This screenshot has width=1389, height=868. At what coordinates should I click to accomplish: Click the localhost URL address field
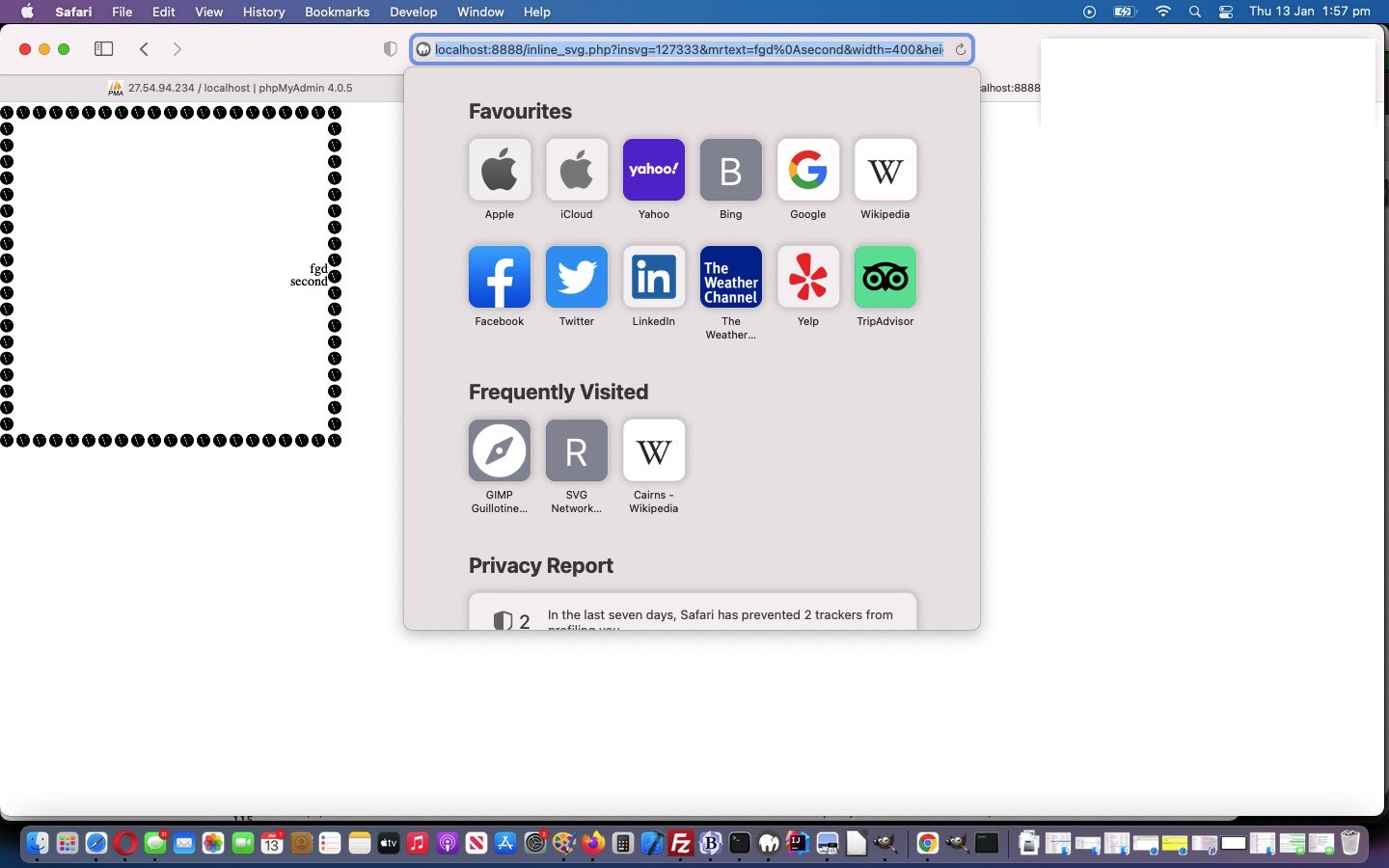(x=689, y=49)
